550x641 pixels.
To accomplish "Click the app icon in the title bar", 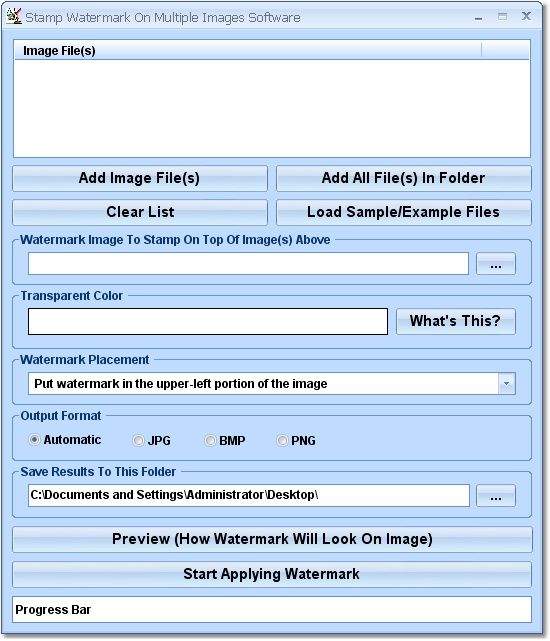I will [x=13, y=16].
